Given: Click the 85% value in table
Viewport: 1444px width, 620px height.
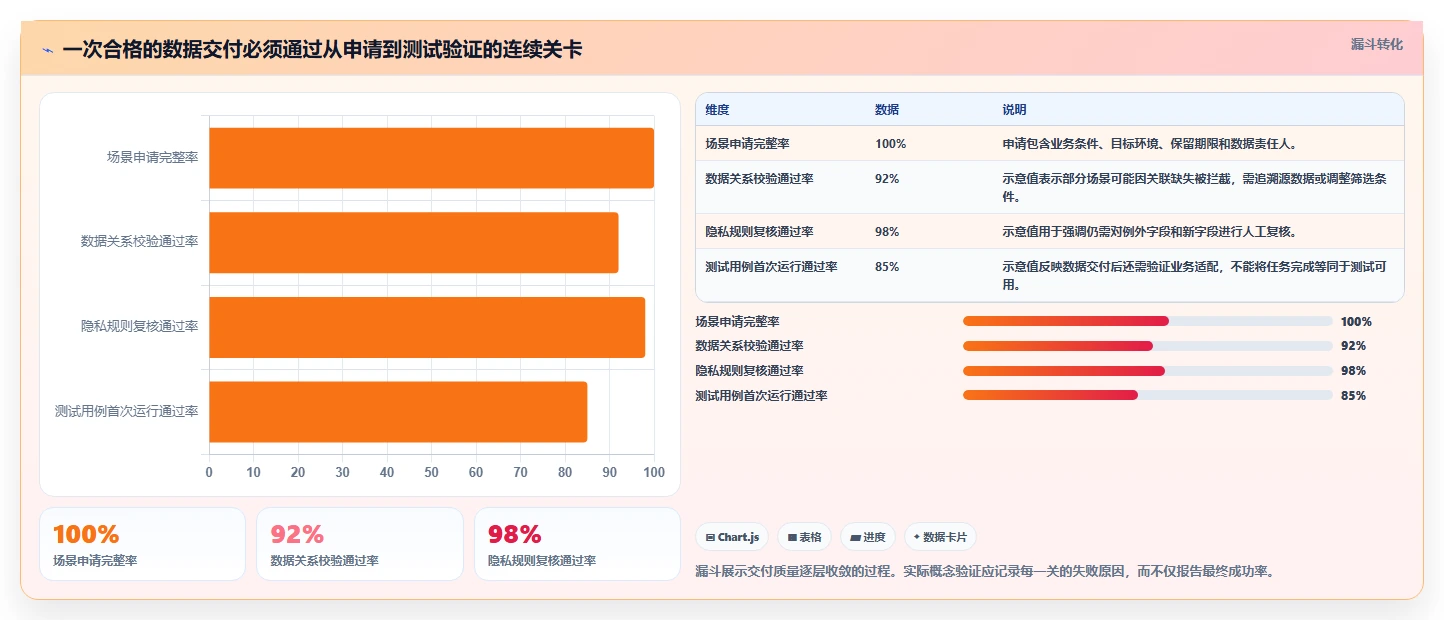Looking at the screenshot, I should (887, 267).
